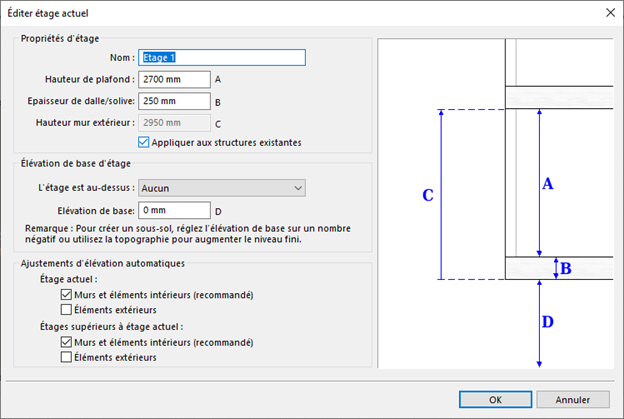This screenshot has width=624, height=419.
Task: Click the blue letter A in the diagram
Action: 548,183
